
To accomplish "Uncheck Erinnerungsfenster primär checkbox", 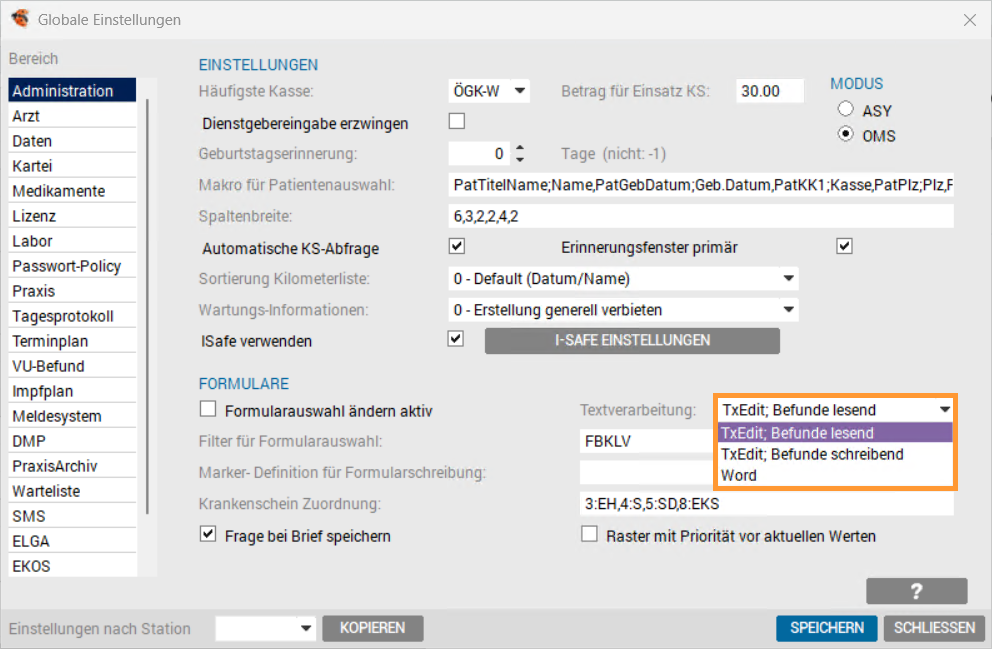I will pos(844,246).
